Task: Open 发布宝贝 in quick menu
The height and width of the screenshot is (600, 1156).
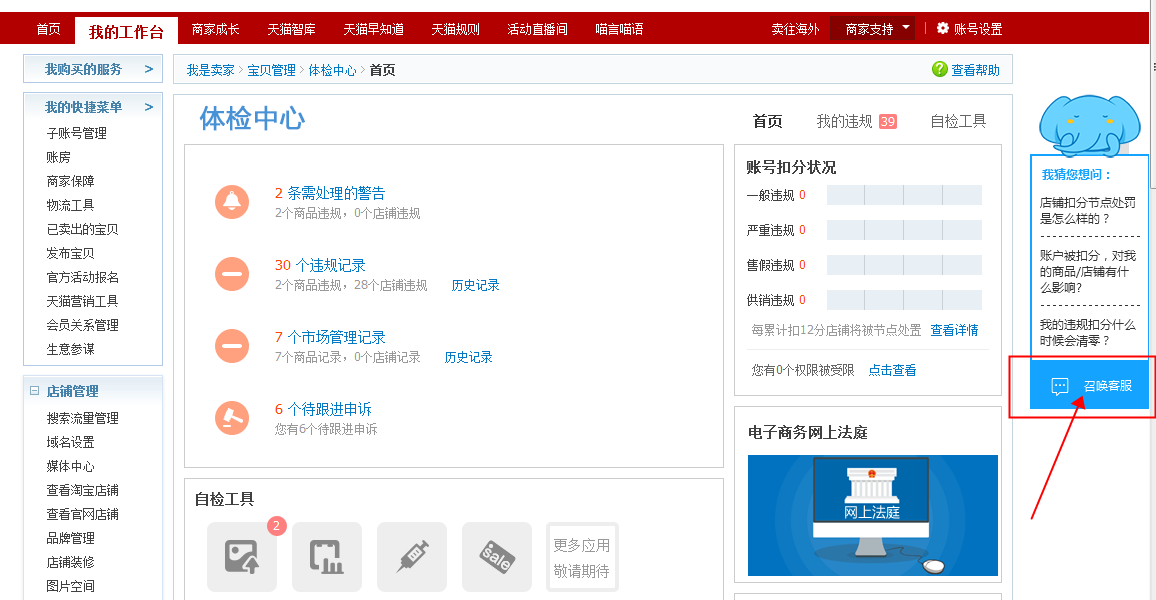Action: point(70,254)
